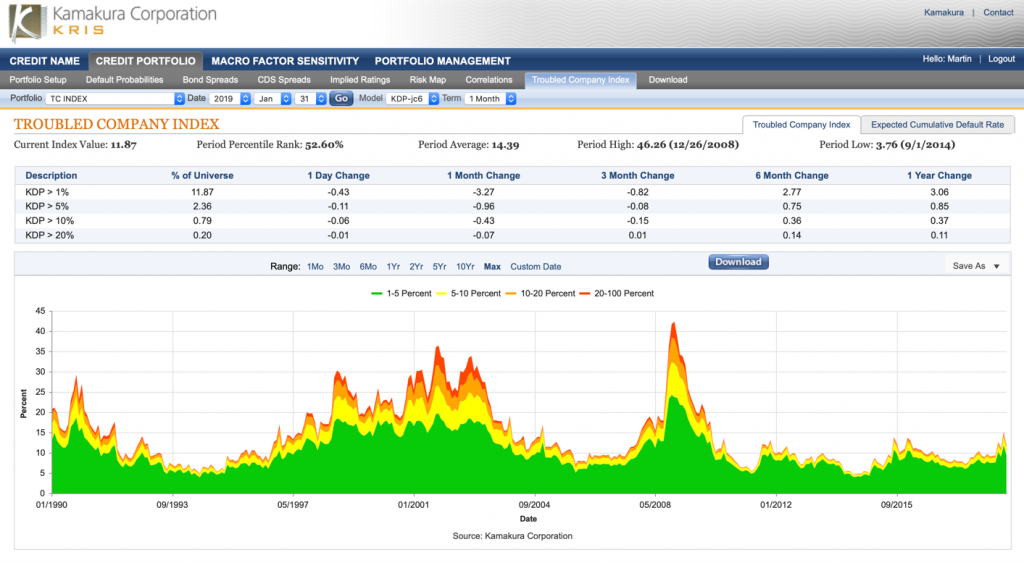The width and height of the screenshot is (1024, 563).
Task: Go to the CDS Spreads page
Action: (x=283, y=80)
